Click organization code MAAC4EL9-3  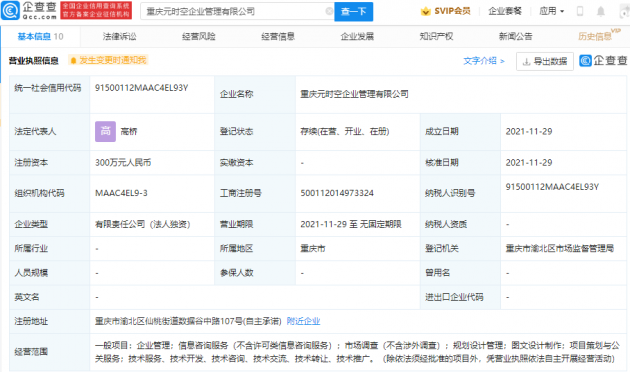point(121,193)
